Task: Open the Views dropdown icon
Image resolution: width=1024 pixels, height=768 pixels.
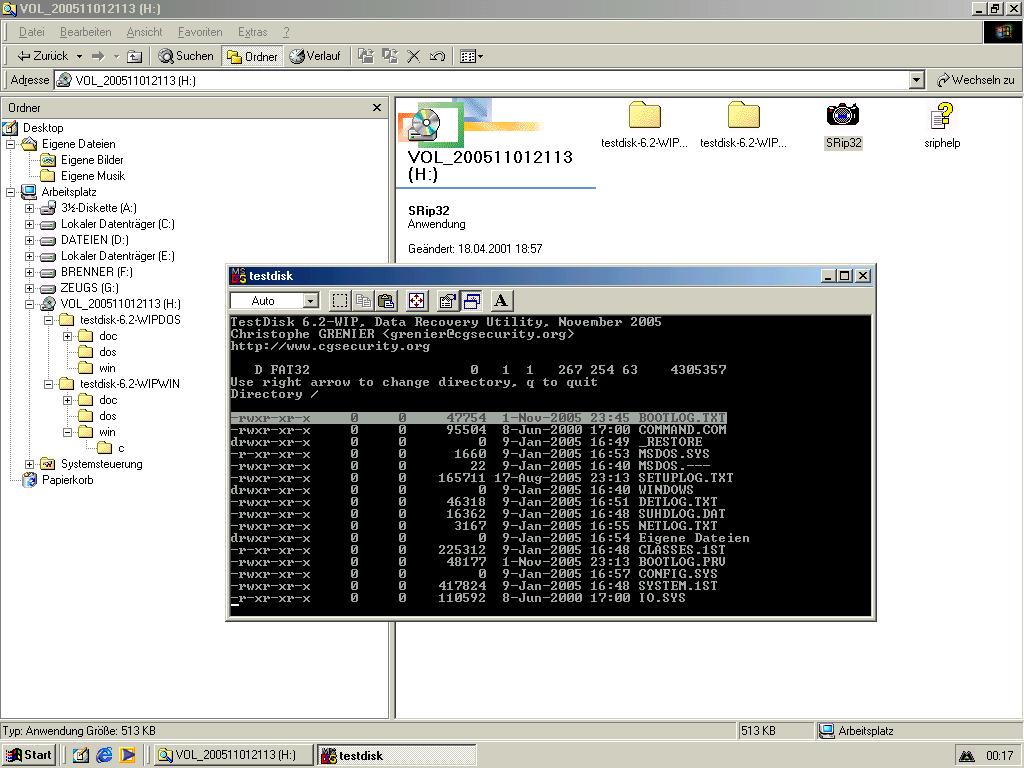Action: click(472, 56)
